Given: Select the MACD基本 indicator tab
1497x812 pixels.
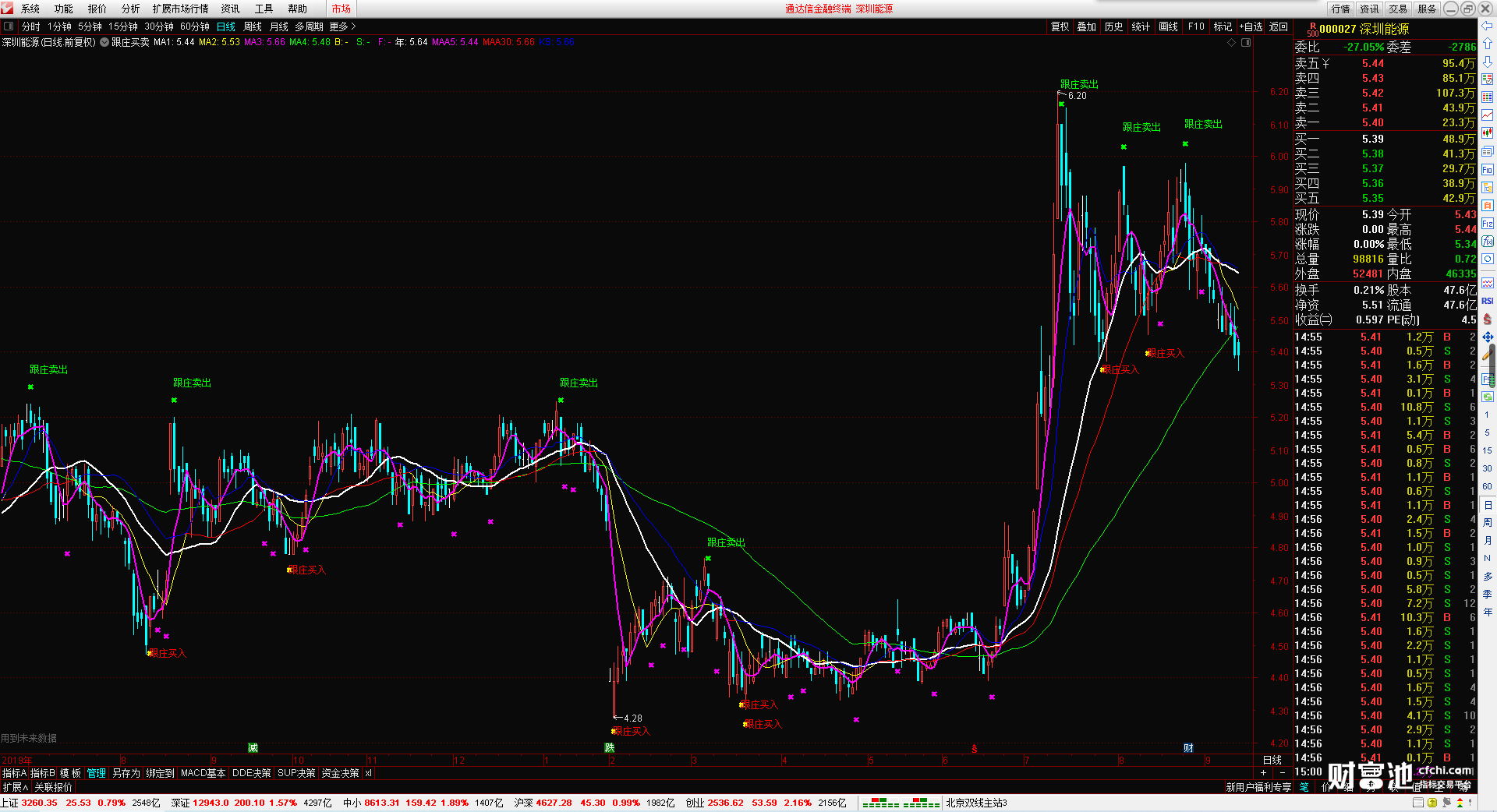Looking at the screenshot, I should click(x=203, y=773).
